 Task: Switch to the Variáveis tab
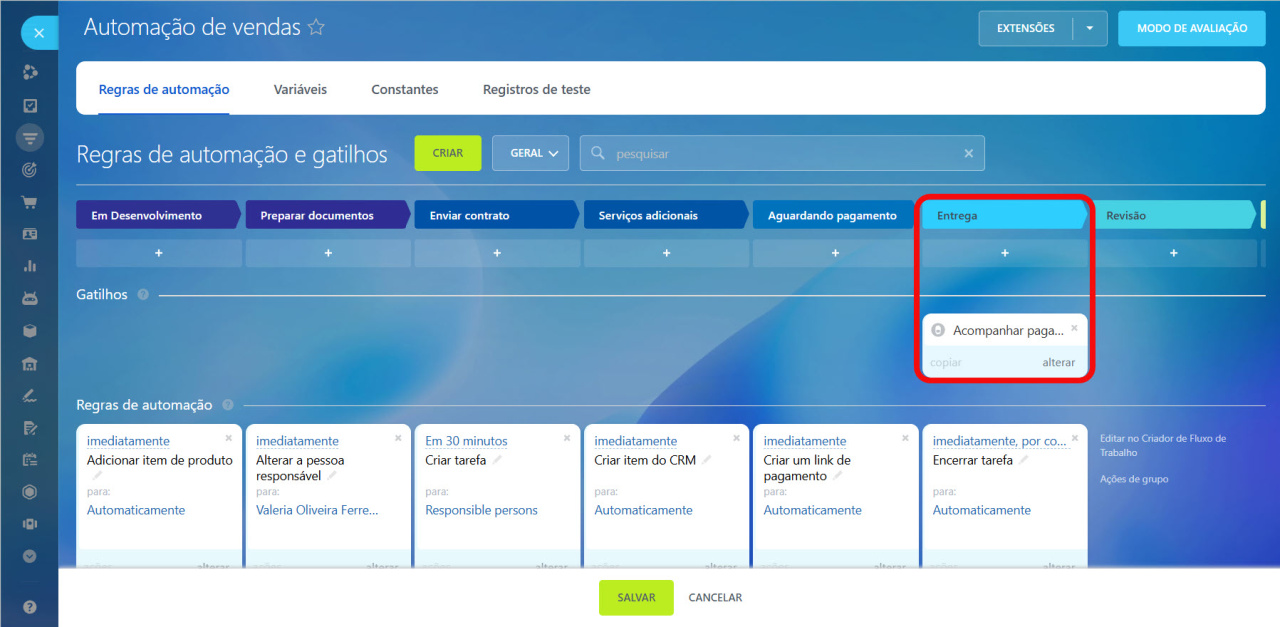tap(300, 90)
